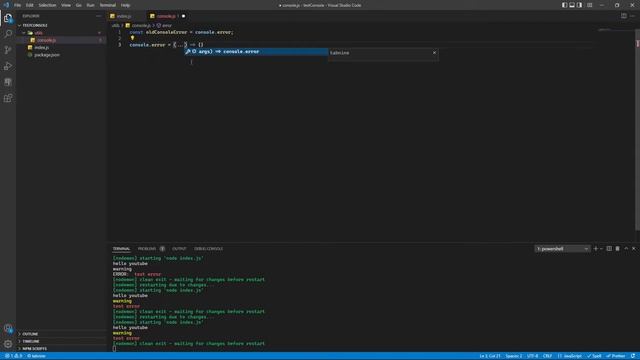Click the CRLF end-of-line status

tap(547, 356)
